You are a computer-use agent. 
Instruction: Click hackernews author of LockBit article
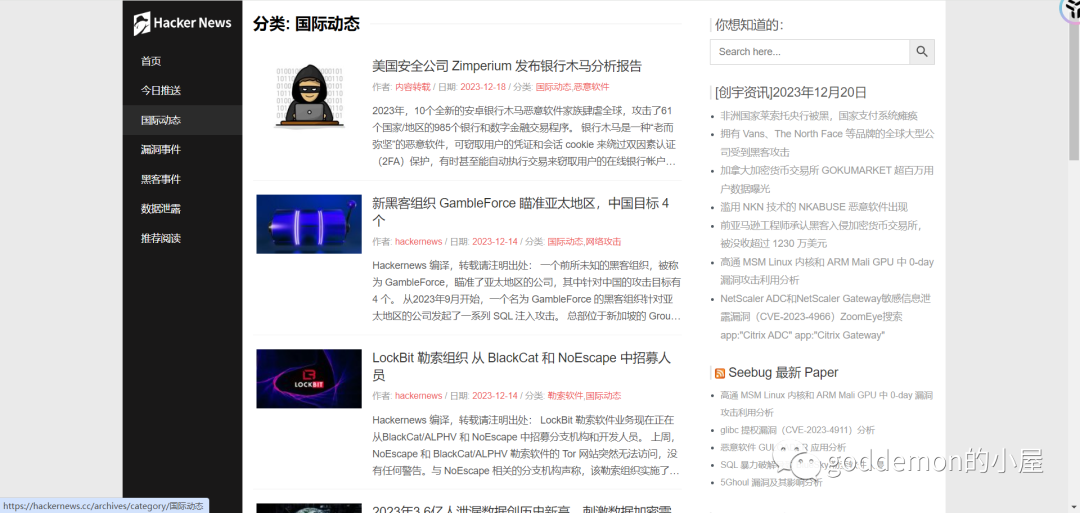click(418, 396)
